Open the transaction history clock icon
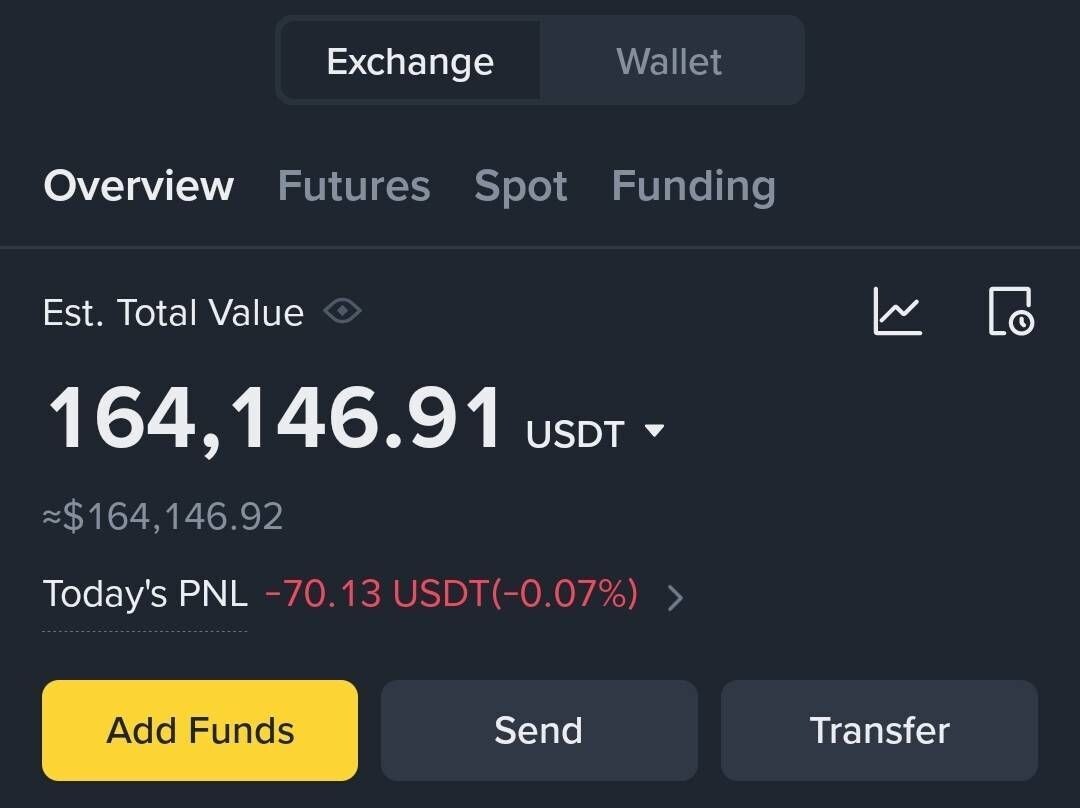This screenshot has height=808, width=1080. tap(1010, 312)
